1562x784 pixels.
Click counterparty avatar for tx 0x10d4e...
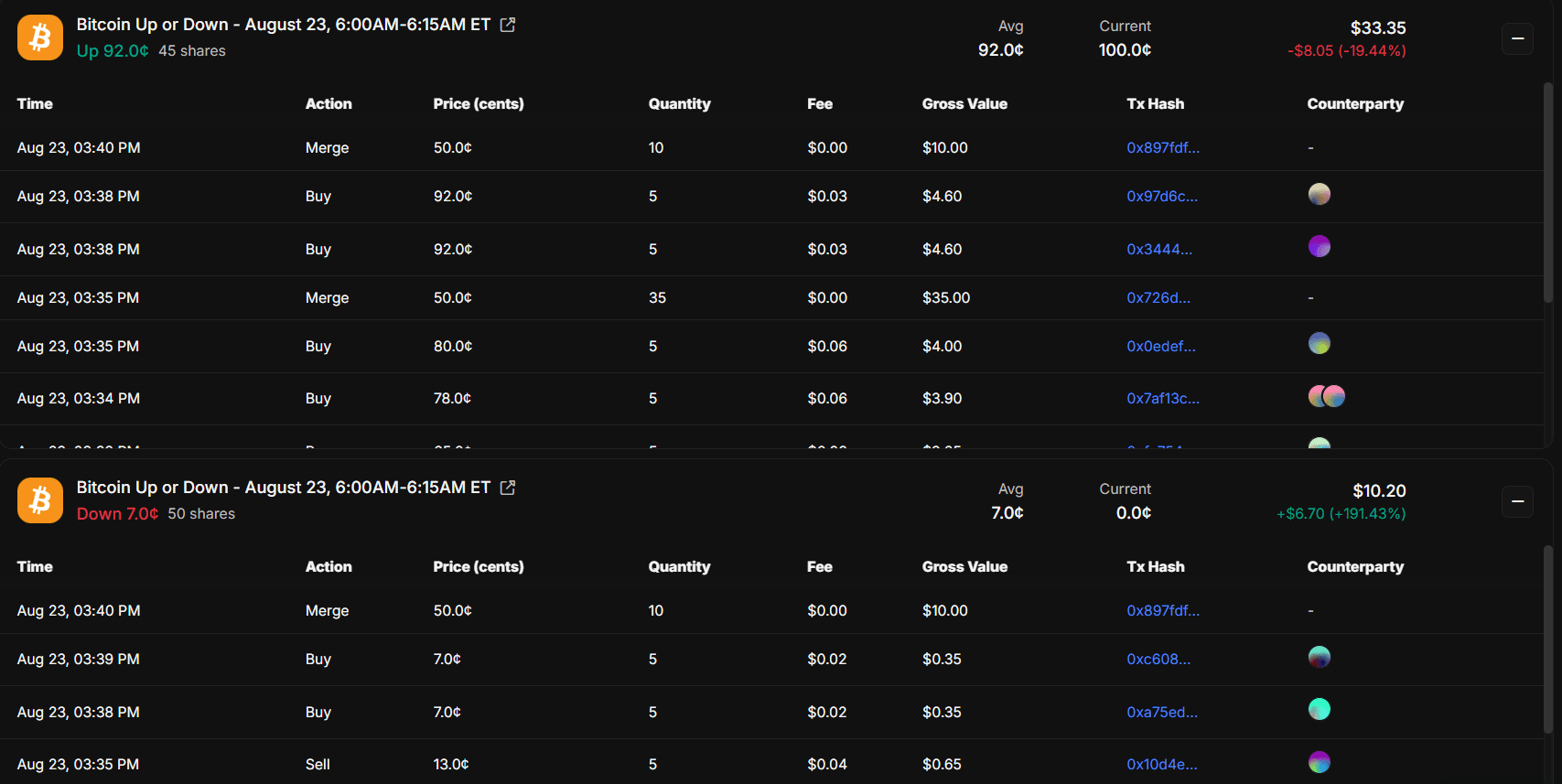(1320, 762)
